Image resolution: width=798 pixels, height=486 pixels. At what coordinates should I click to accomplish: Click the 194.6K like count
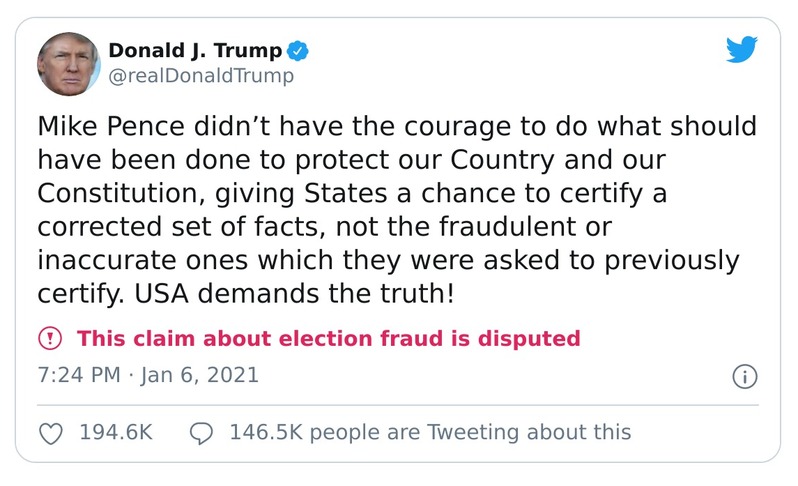click(116, 433)
